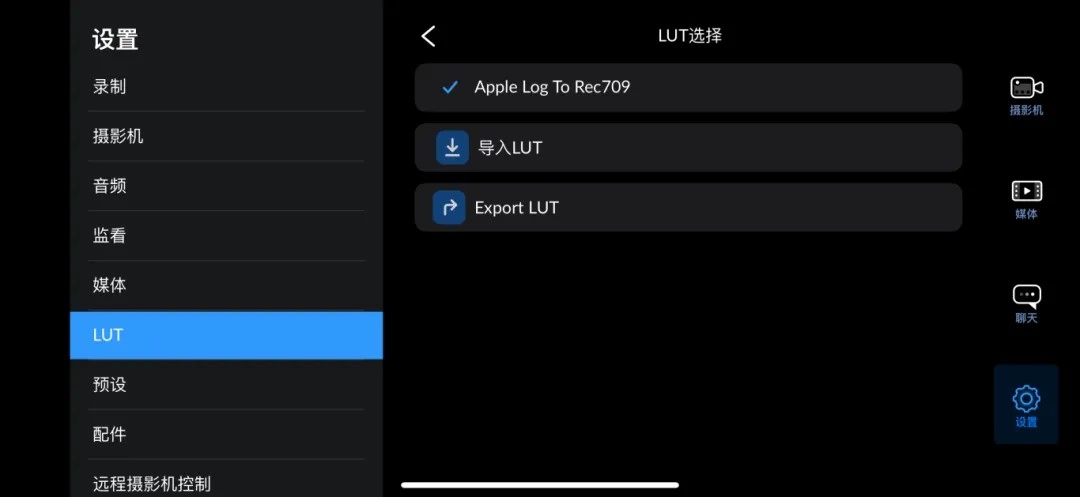Open the chat (聊天) bubble icon
This screenshot has height=497, width=1080.
pyautogui.click(x=1026, y=296)
